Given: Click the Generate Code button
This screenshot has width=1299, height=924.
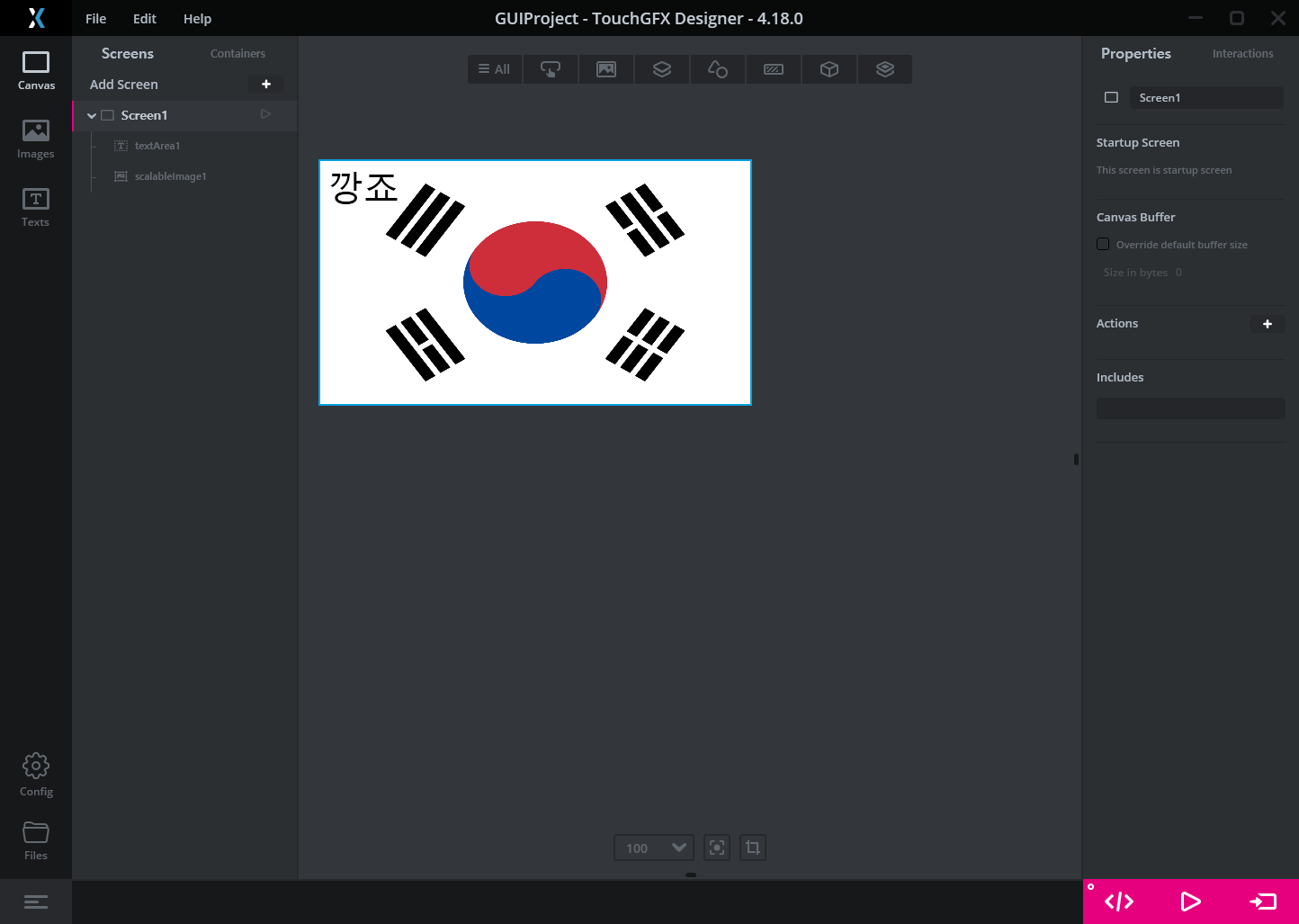Looking at the screenshot, I should (1119, 902).
